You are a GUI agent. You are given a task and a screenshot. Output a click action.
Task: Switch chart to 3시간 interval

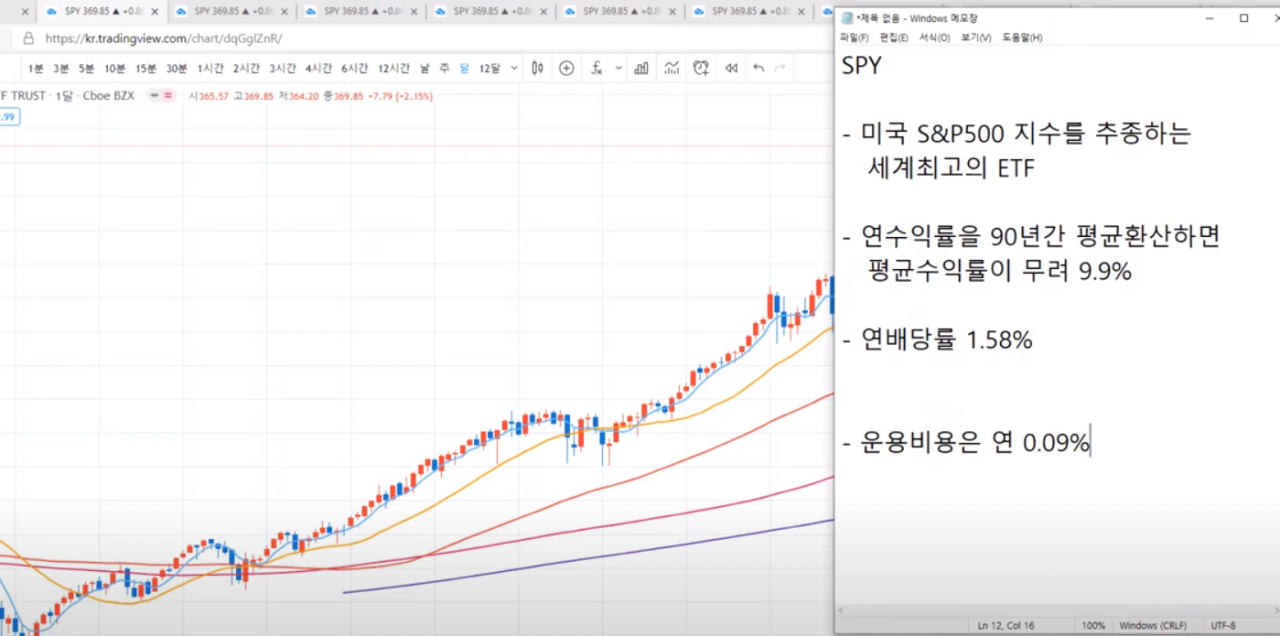click(282, 68)
